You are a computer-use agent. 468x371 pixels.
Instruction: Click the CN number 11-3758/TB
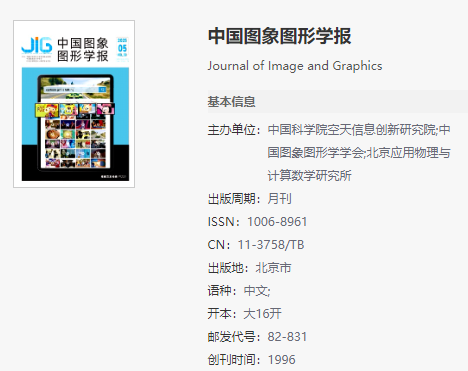pyautogui.click(x=271, y=245)
